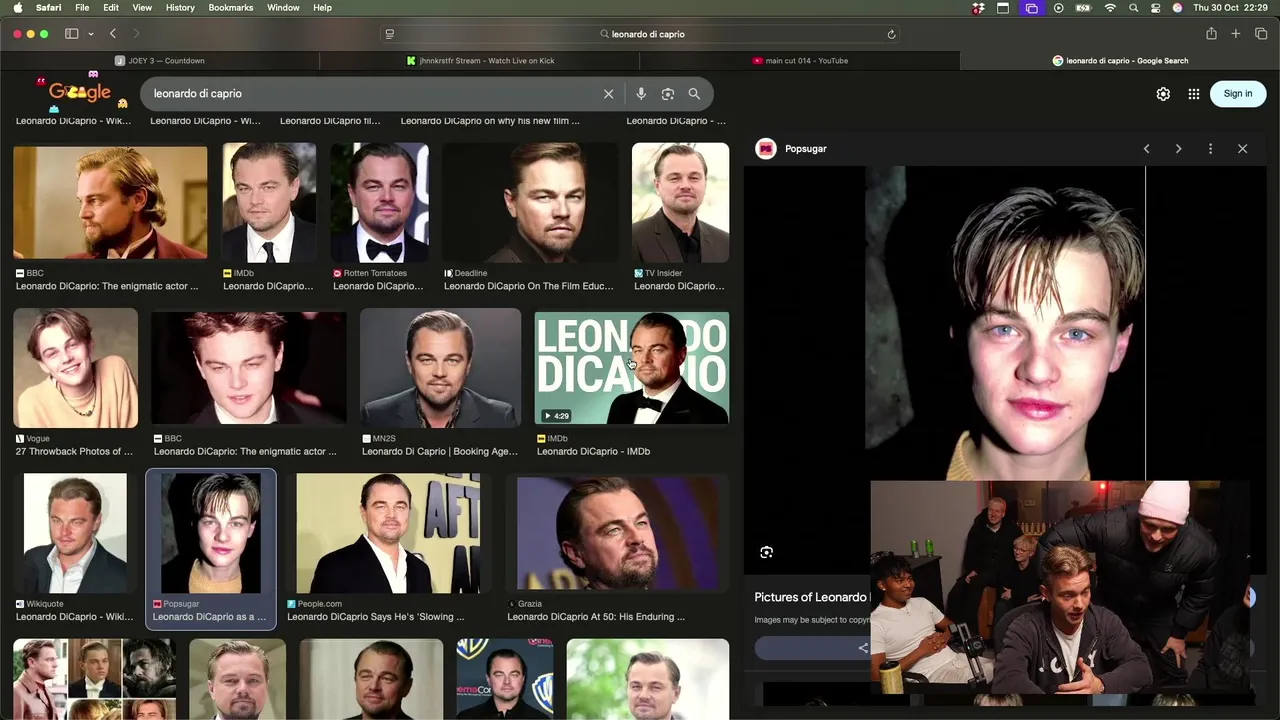Screen dimensions: 1280x720
Task: Open the MN2S booking agent thumbnail
Action: click(x=440, y=368)
